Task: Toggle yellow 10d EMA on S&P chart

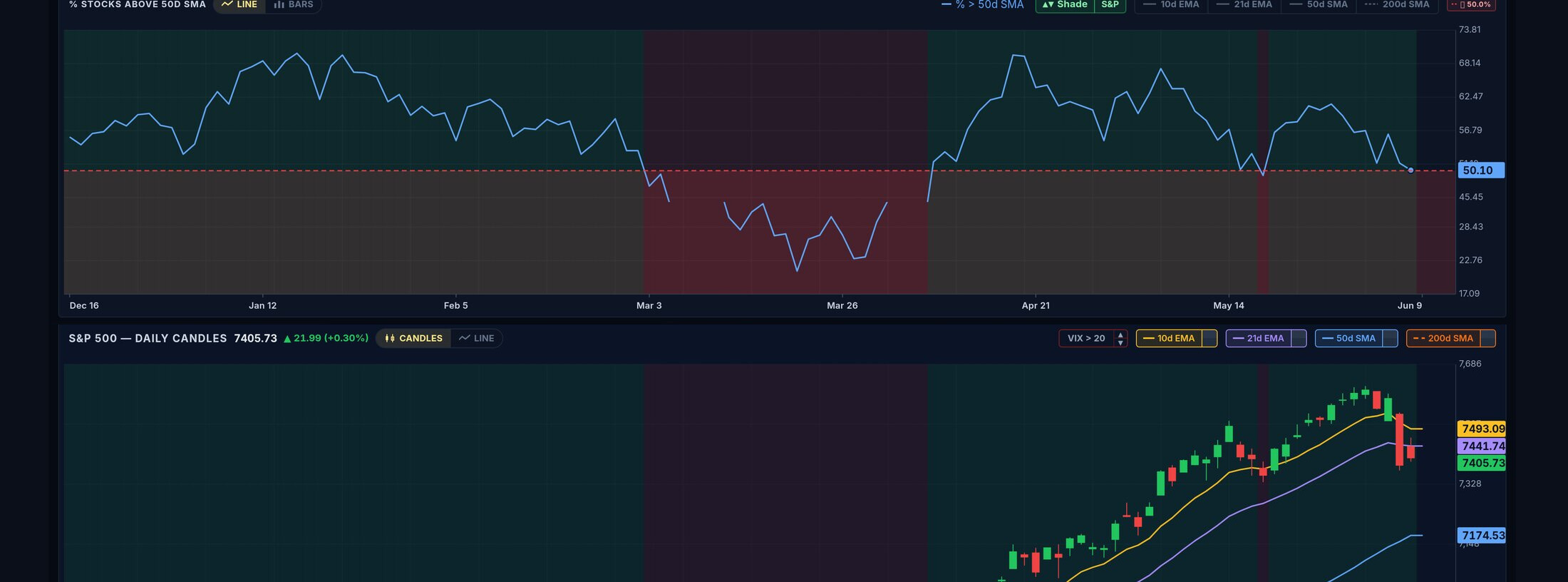Action: click(1169, 338)
